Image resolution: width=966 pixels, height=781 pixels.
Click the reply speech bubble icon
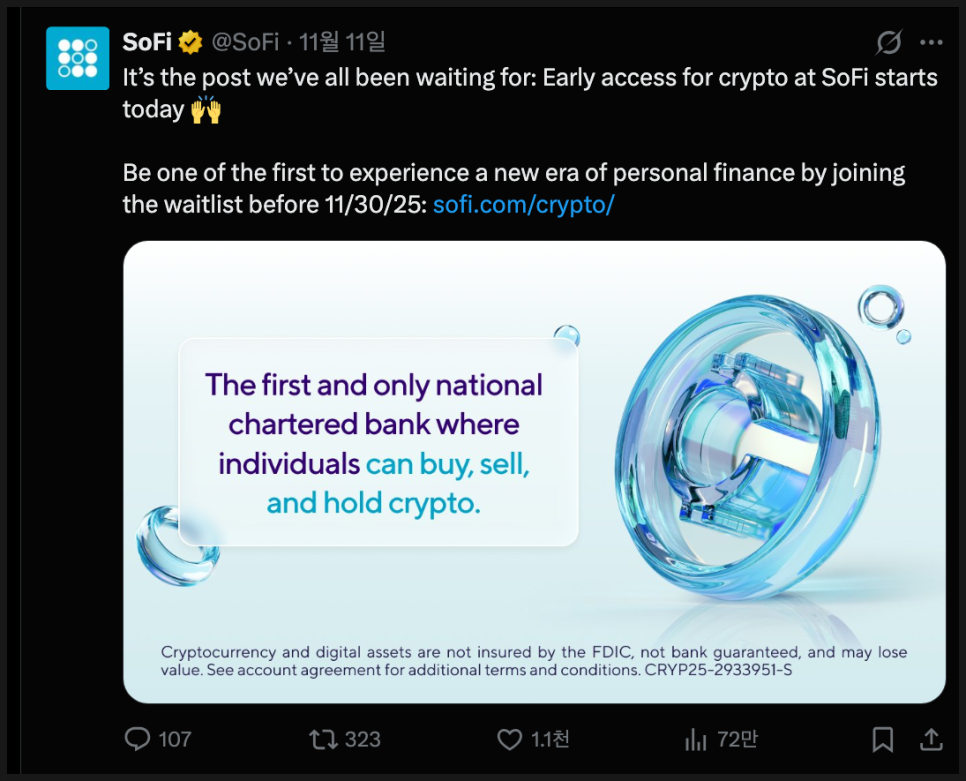tap(137, 739)
